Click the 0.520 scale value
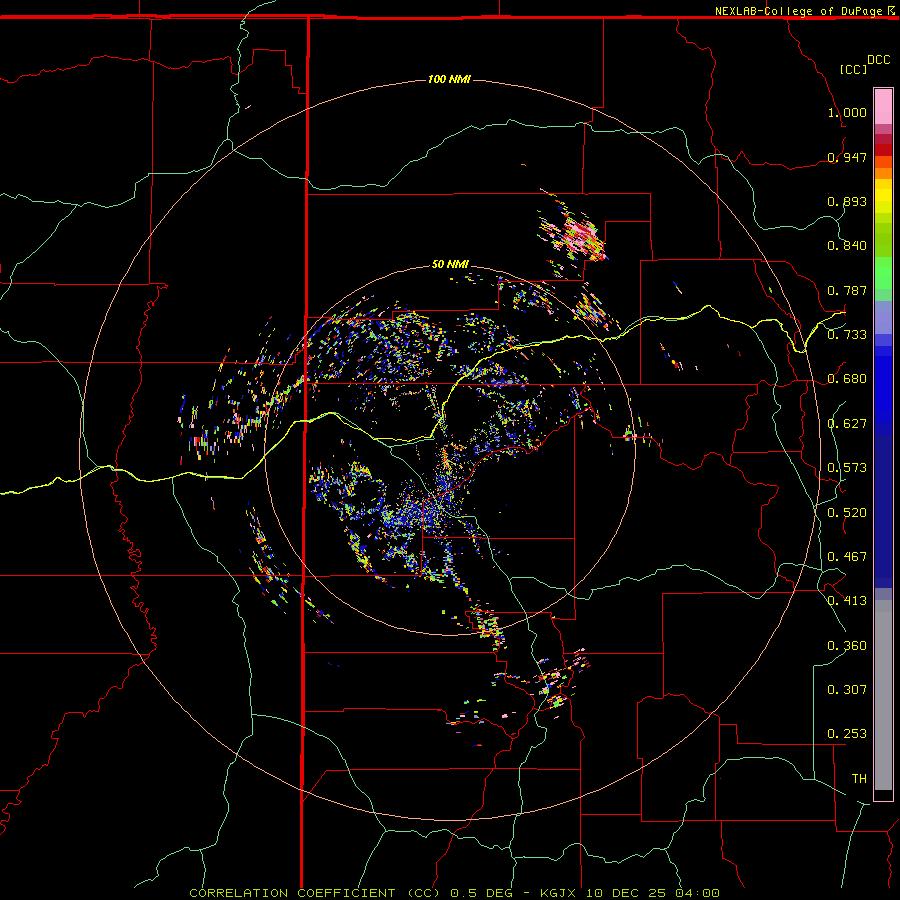 (847, 513)
